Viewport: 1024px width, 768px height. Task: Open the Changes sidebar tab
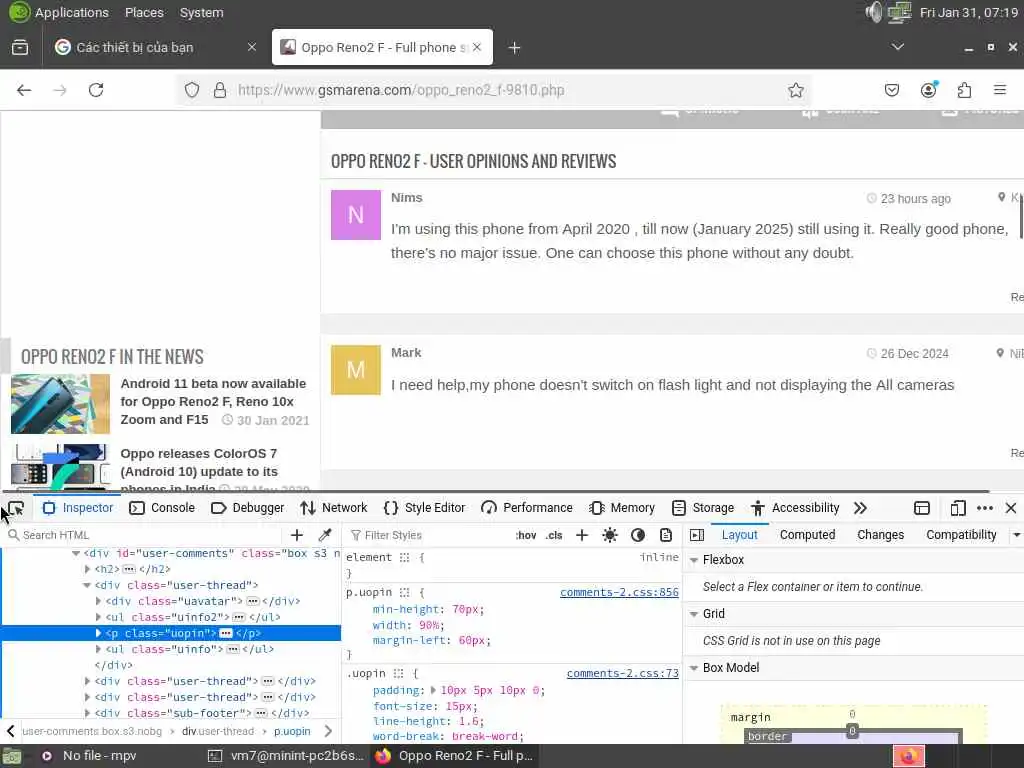coord(880,536)
